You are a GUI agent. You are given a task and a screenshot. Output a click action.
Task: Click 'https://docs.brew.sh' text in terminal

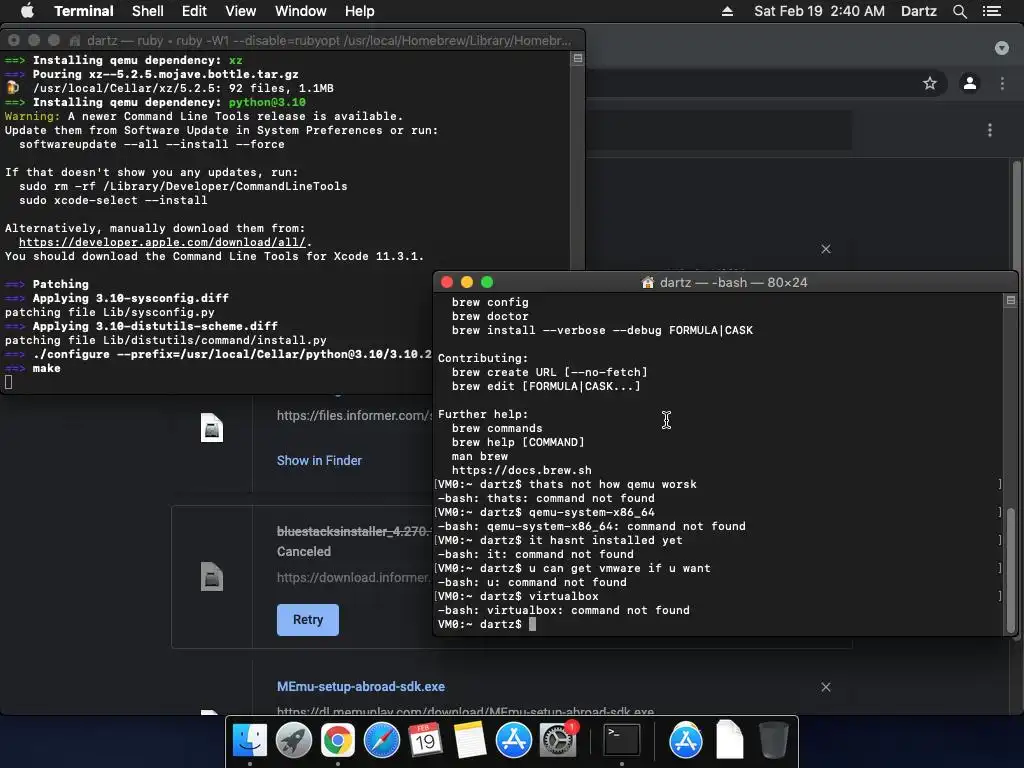click(x=521, y=470)
